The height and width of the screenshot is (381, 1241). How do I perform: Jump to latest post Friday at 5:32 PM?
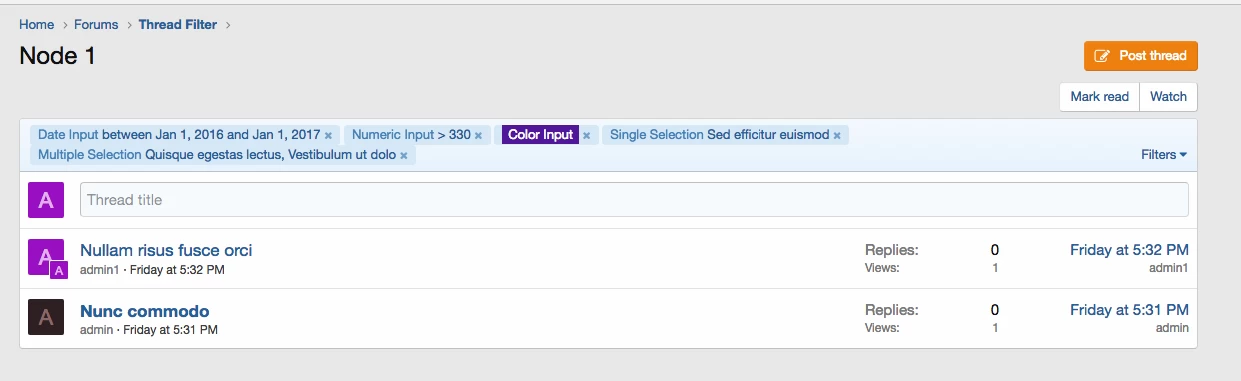(1129, 250)
